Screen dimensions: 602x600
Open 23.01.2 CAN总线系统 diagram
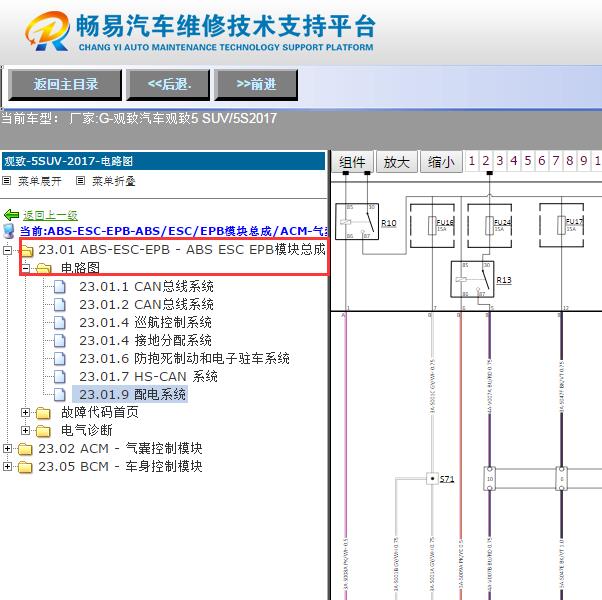click(x=146, y=305)
